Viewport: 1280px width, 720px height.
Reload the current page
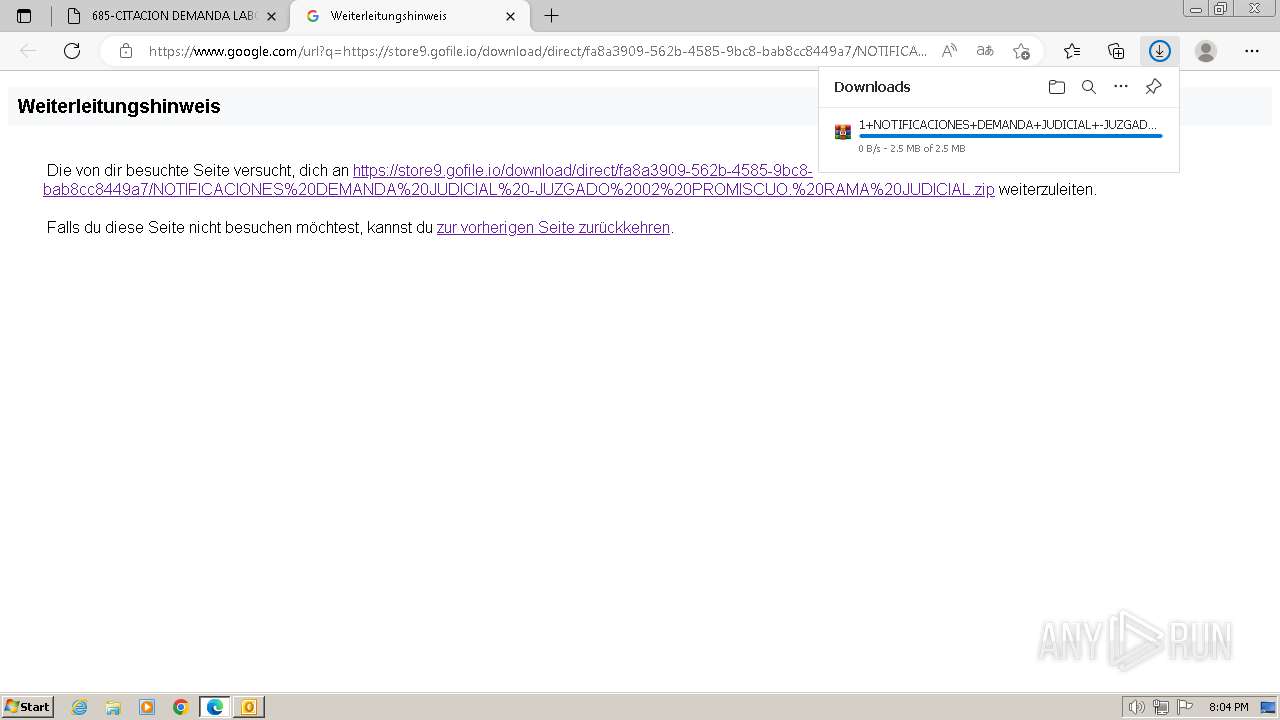72,51
